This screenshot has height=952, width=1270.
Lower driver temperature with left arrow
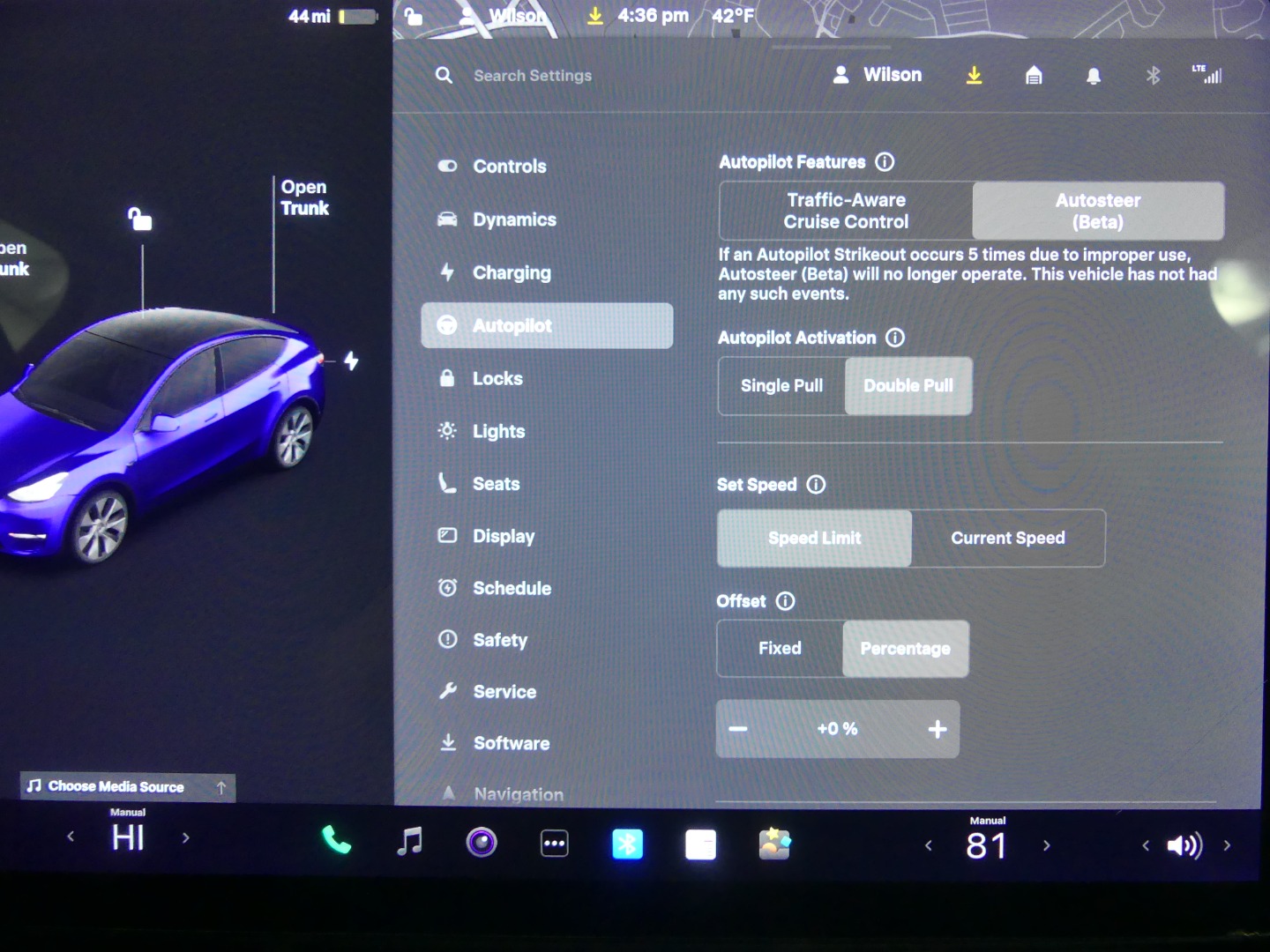71,837
